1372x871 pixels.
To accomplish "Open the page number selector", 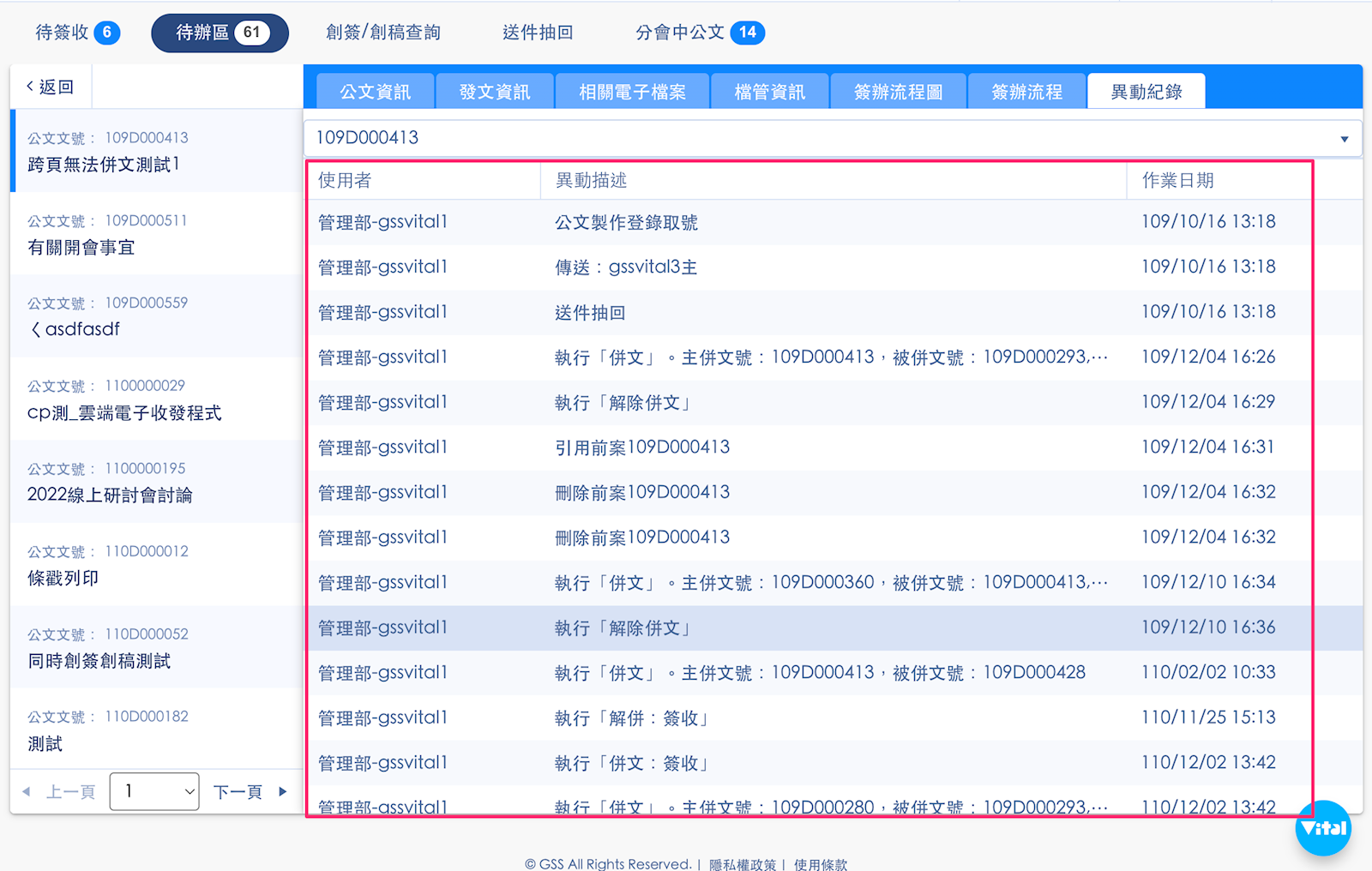I will [x=154, y=791].
